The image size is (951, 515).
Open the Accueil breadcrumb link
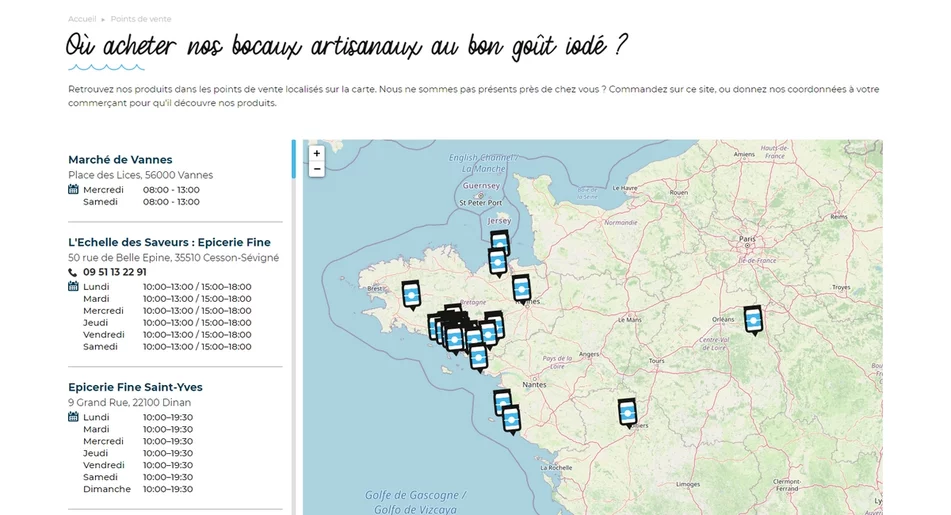[x=82, y=19]
